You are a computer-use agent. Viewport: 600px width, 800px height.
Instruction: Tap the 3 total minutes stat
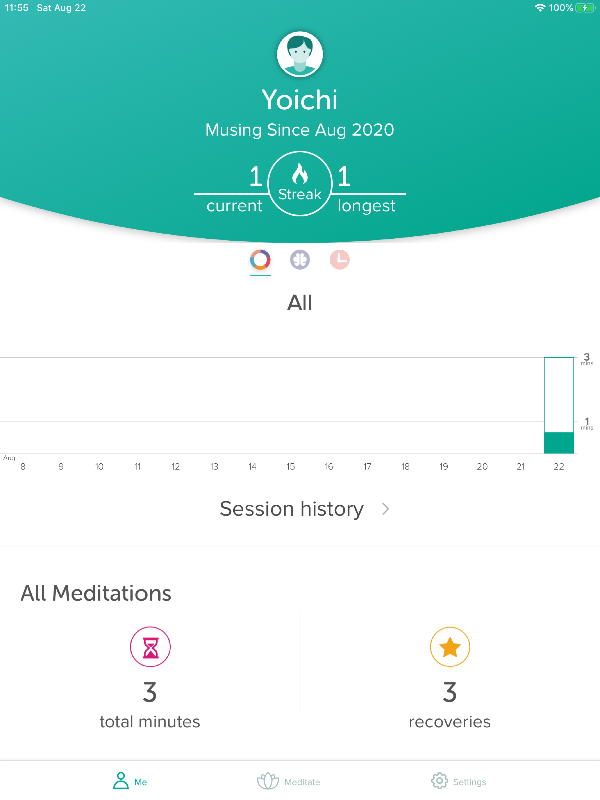coord(150,691)
